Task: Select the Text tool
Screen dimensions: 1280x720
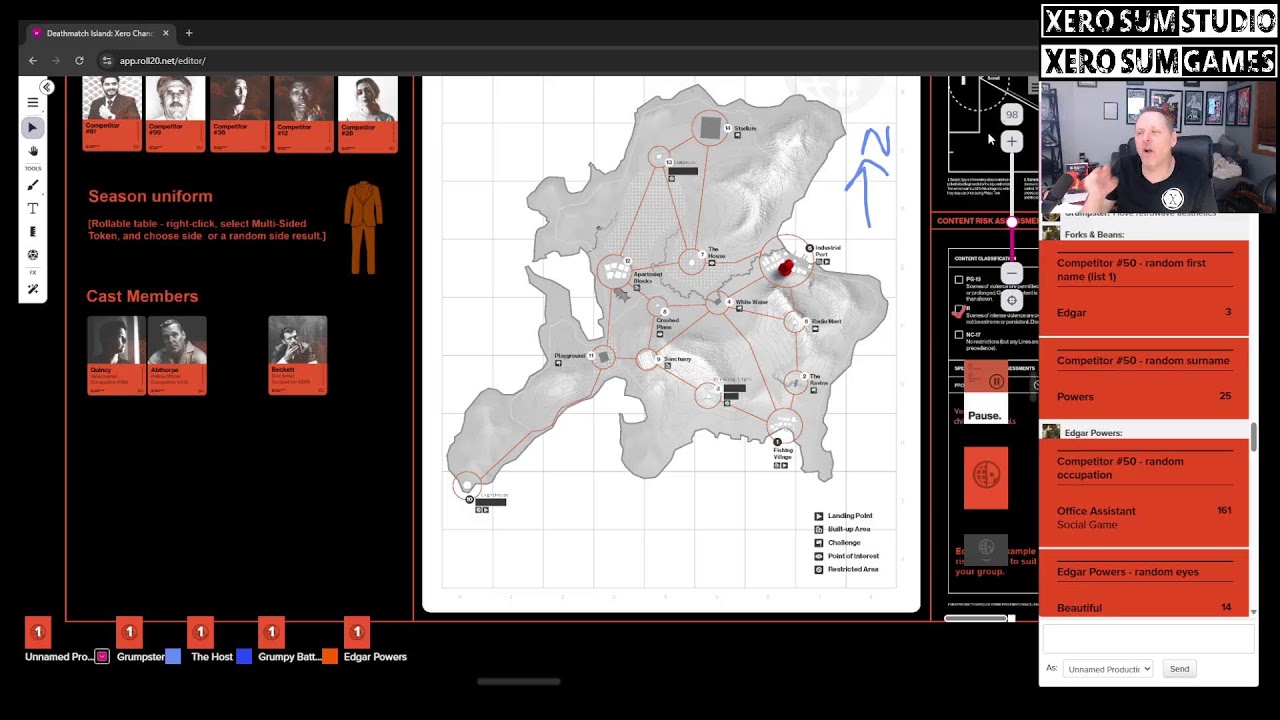Action: click(x=33, y=208)
